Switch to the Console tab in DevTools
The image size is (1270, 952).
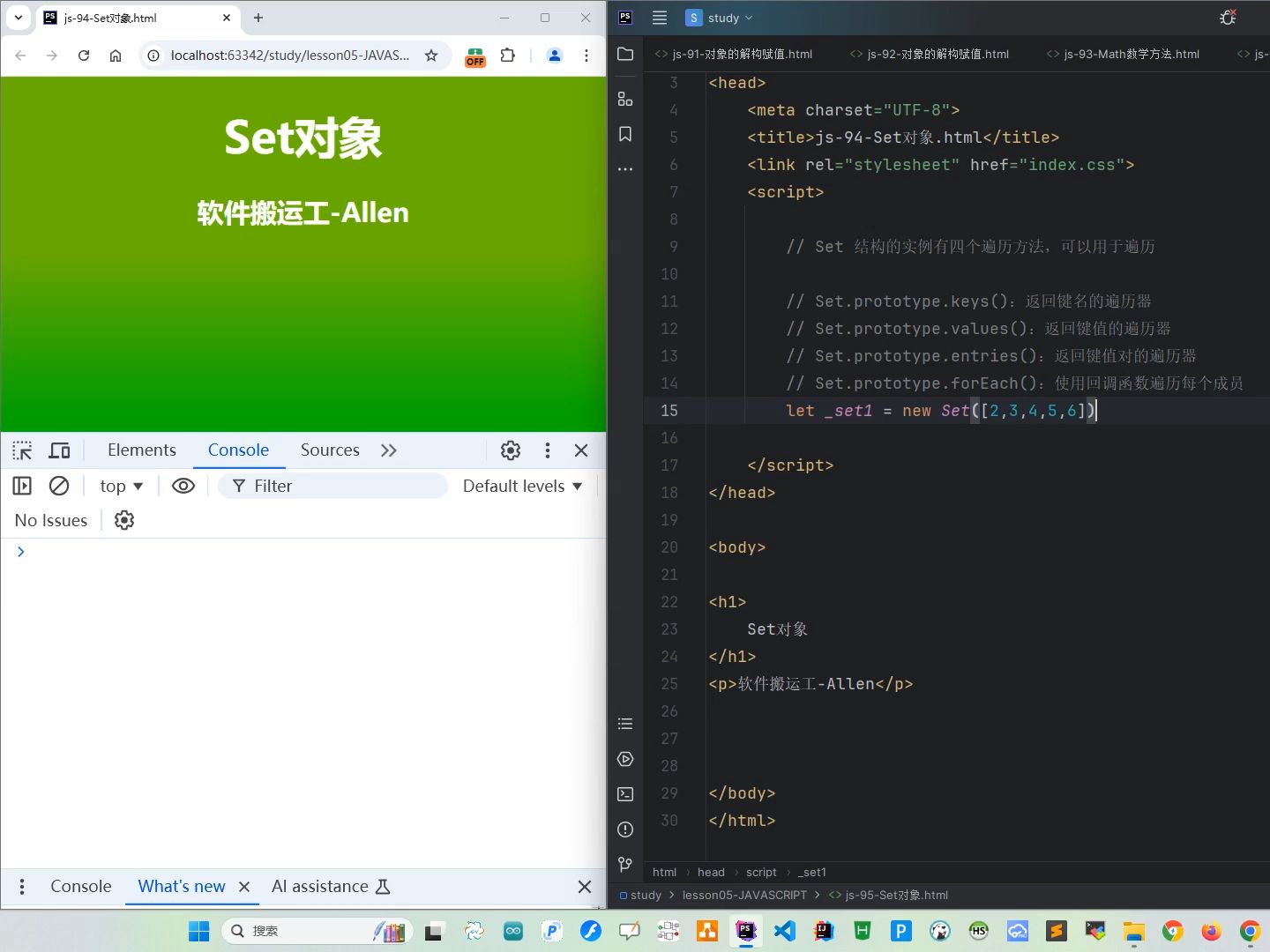click(x=238, y=450)
